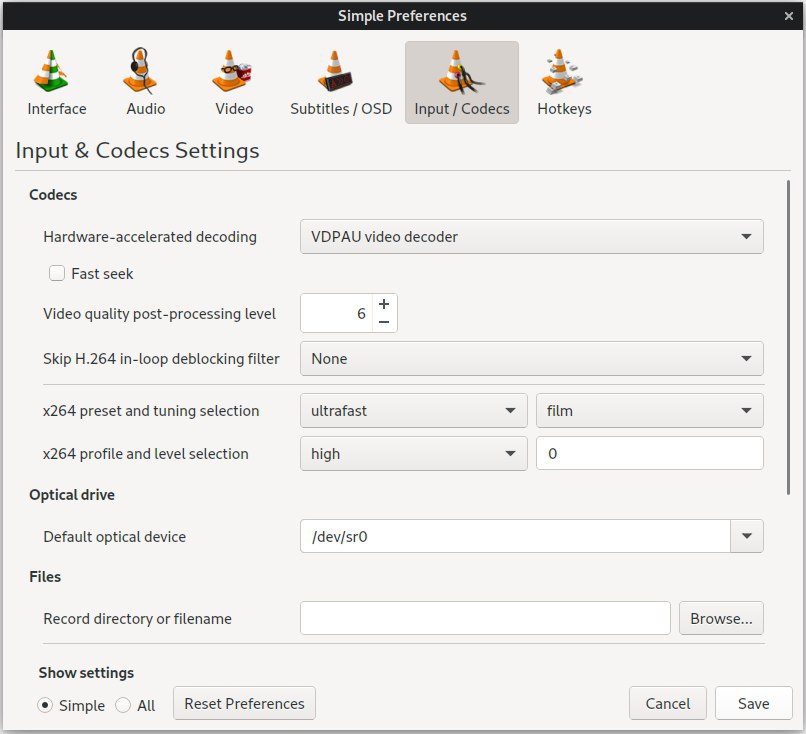The width and height of the screenshot is (806, 734).
Task: Switch to the Interface tab label
Action: point(57,109)
